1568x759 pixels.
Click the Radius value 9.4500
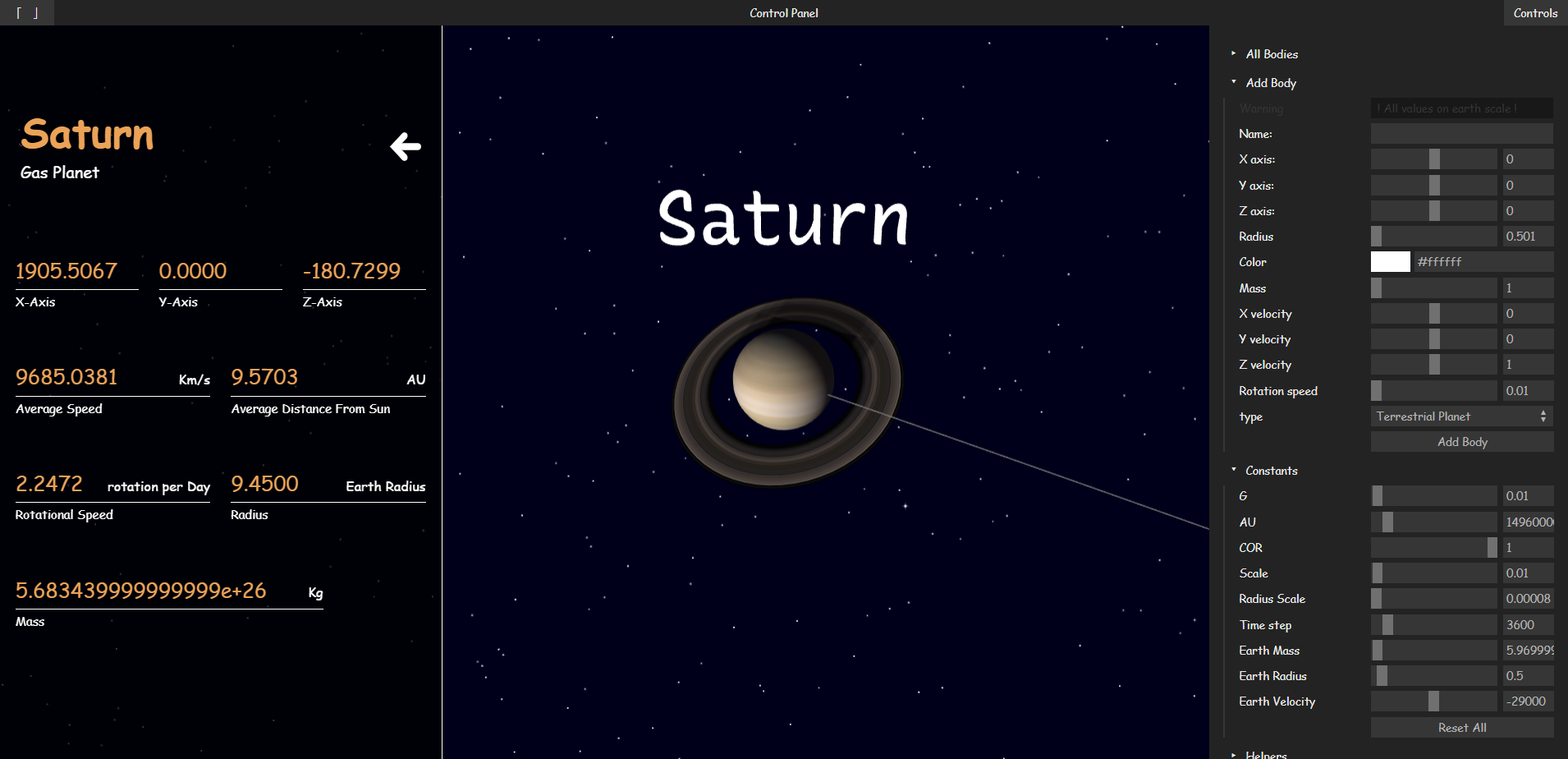[264, 484]
